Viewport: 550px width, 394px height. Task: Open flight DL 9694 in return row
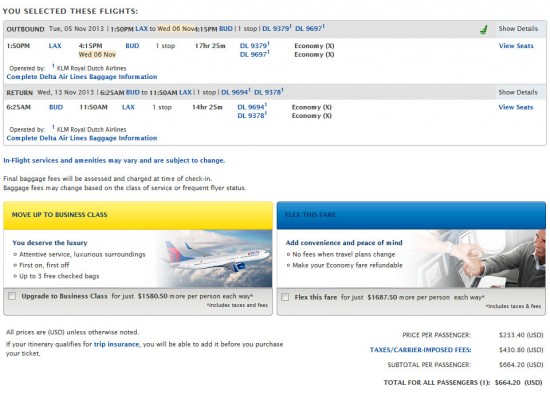252,107
